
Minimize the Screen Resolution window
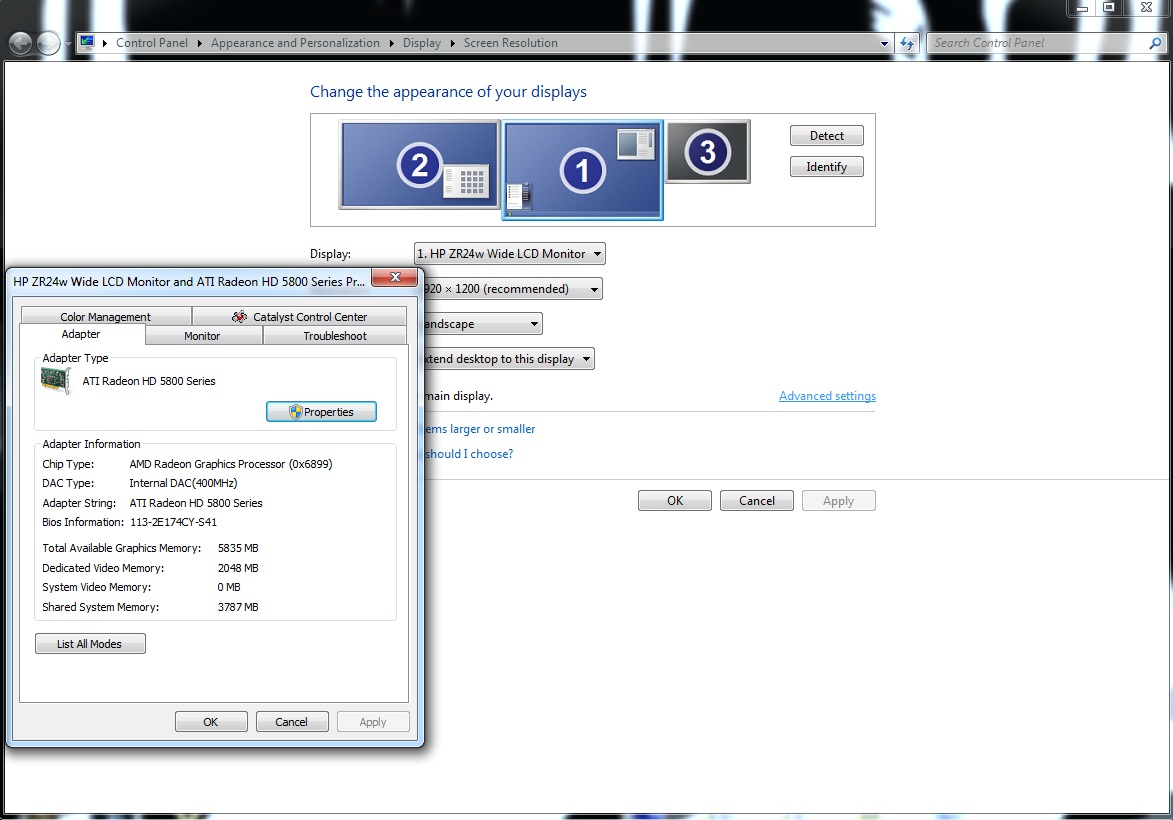point(1082,7)
